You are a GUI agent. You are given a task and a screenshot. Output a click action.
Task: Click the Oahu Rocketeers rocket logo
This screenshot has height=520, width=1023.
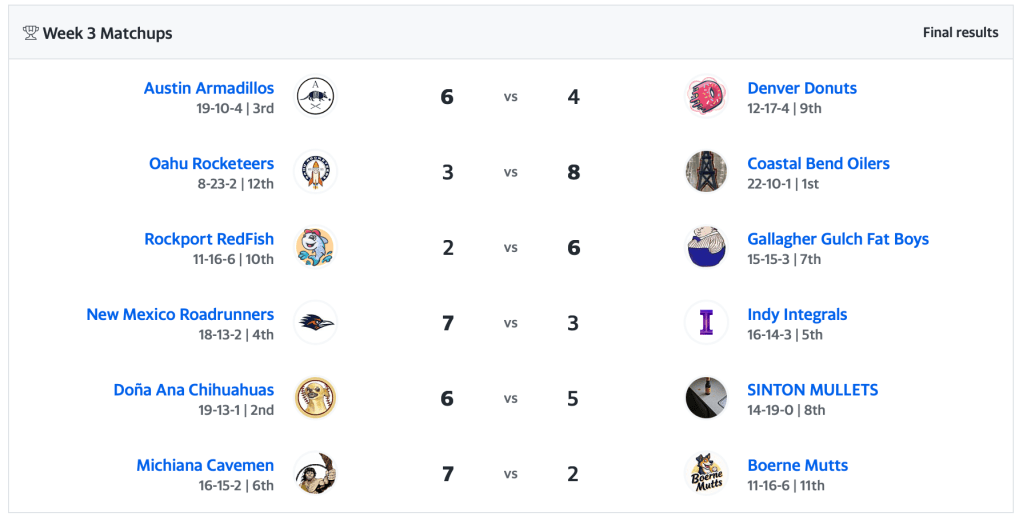315,172
